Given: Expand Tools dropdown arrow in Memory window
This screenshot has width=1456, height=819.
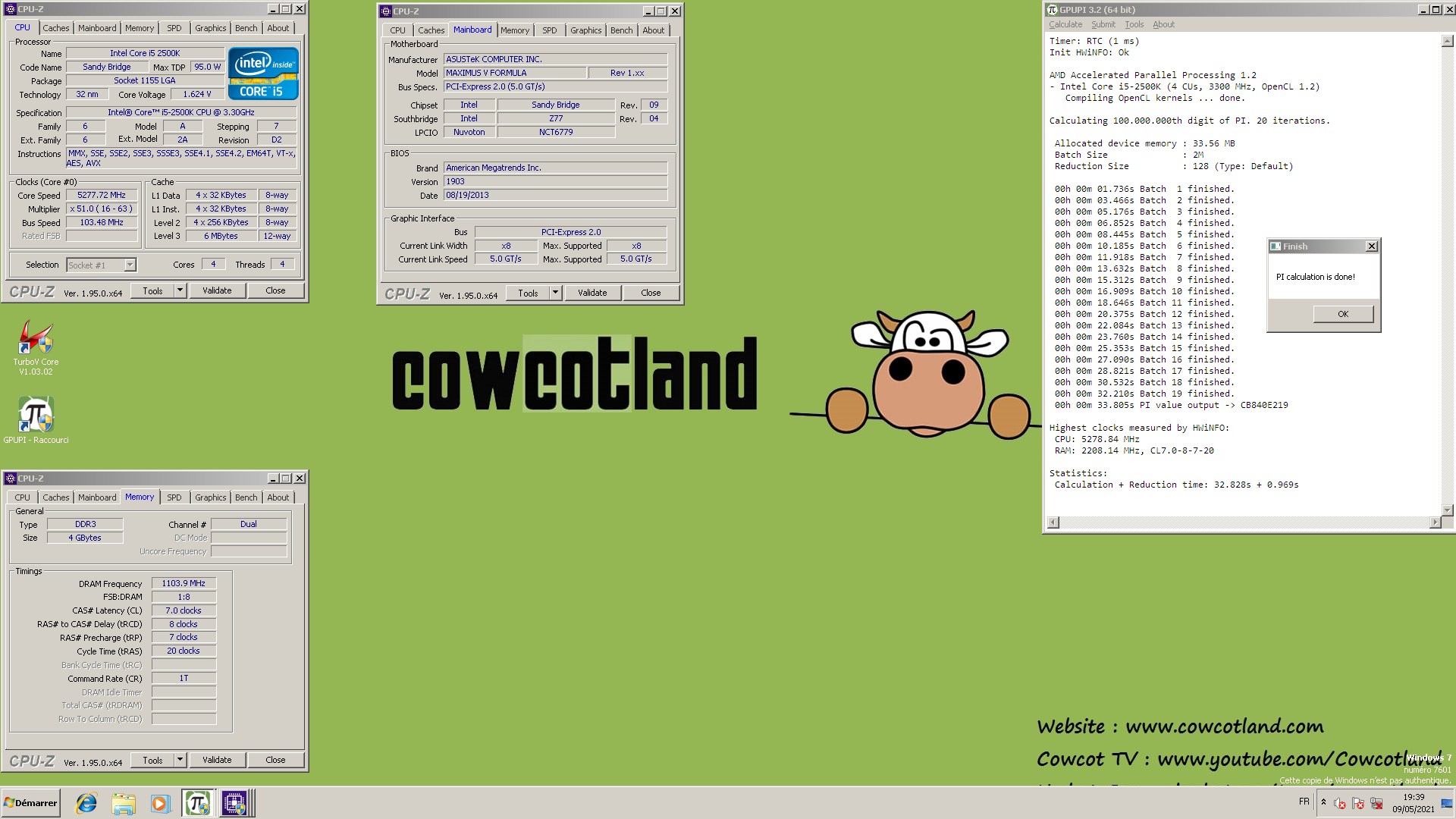Looking at the screenshot, I should (180, 760).
